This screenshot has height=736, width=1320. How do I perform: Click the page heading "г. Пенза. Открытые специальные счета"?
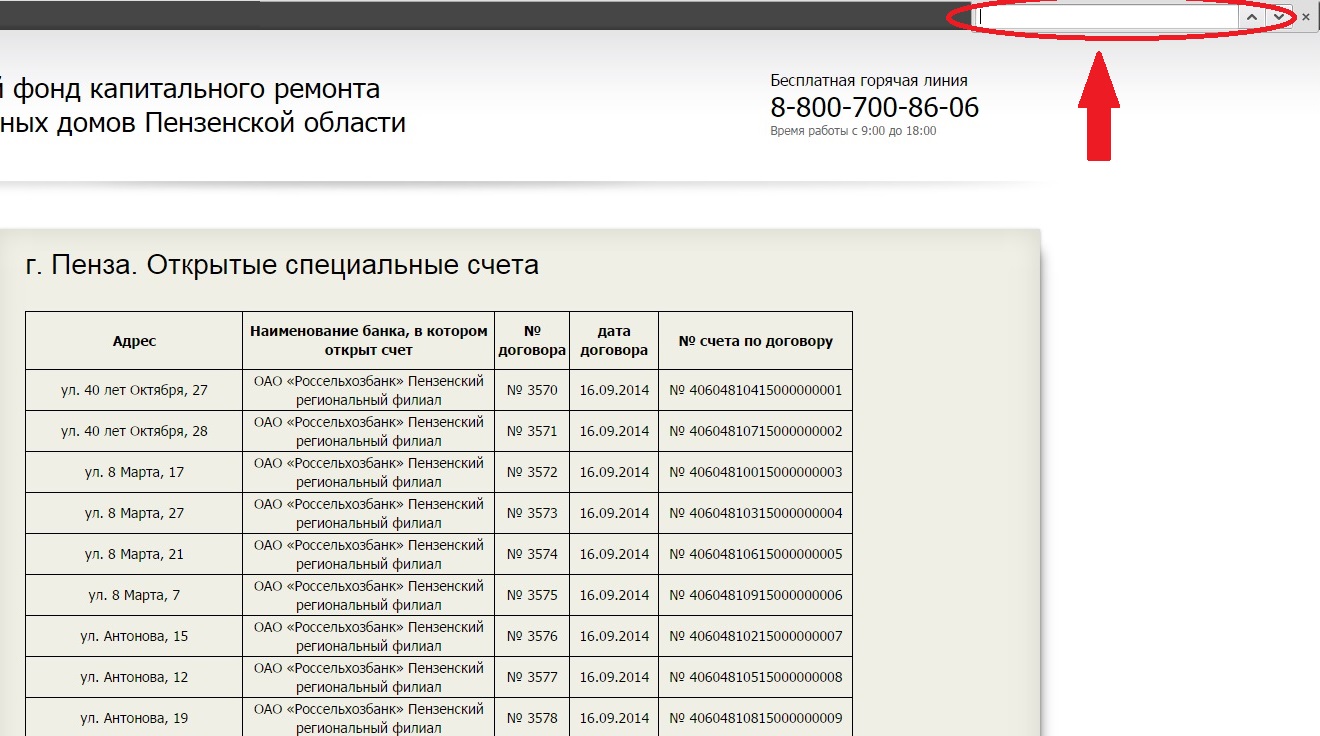[282, 265]
